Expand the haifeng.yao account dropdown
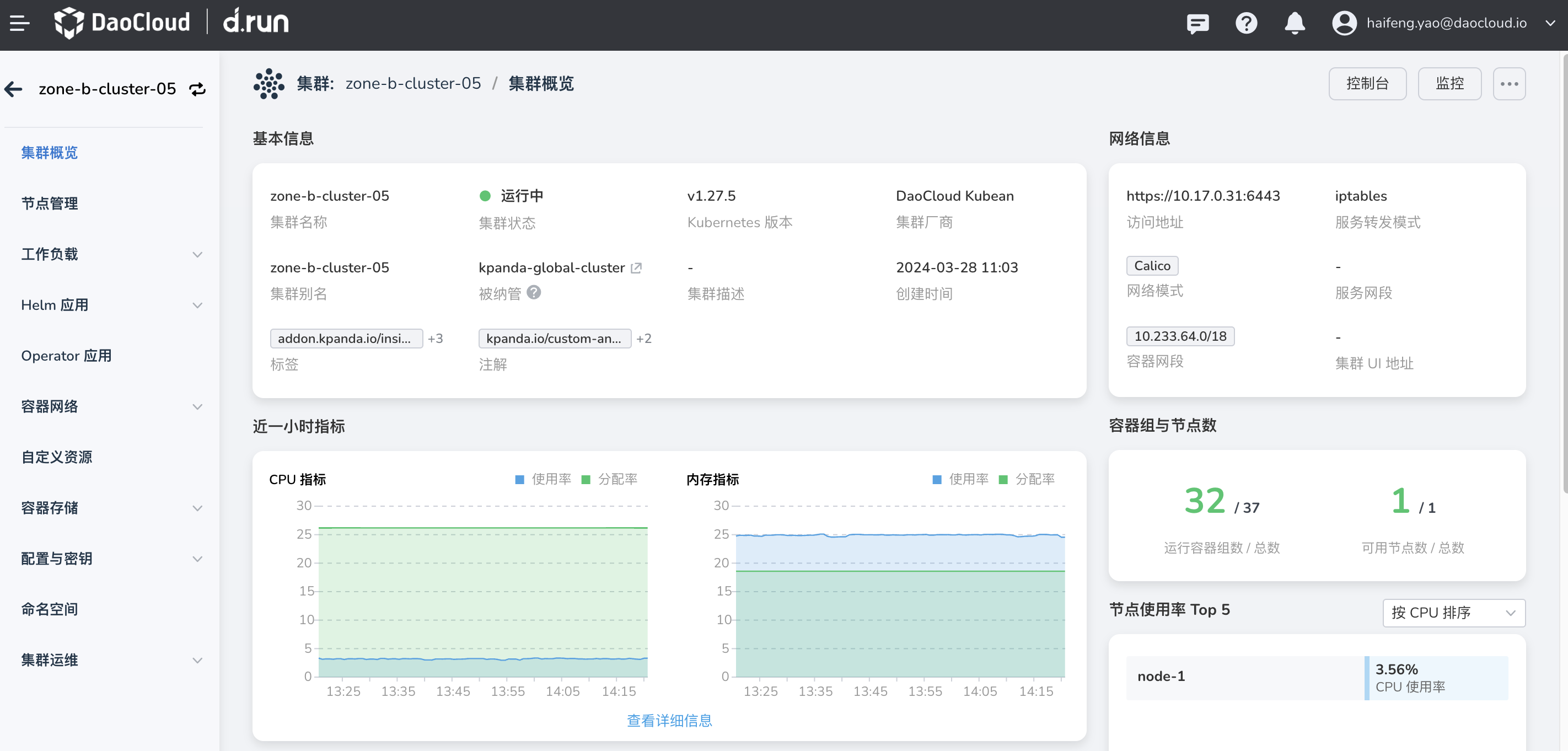 pyautogui.click(x=1550, y=23)
